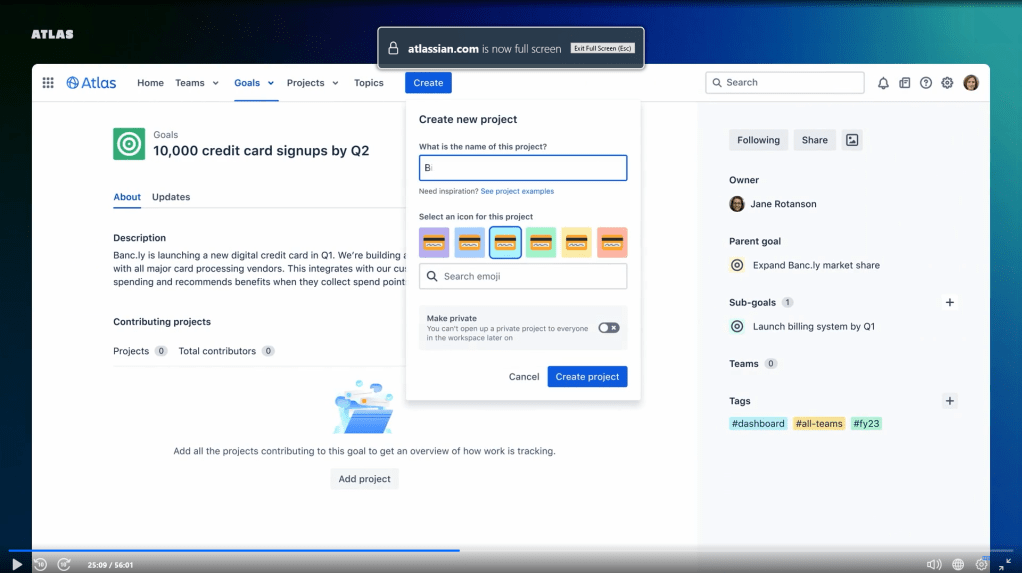Open the See project examples link
1022x573 pixels.
click(517, 191)
